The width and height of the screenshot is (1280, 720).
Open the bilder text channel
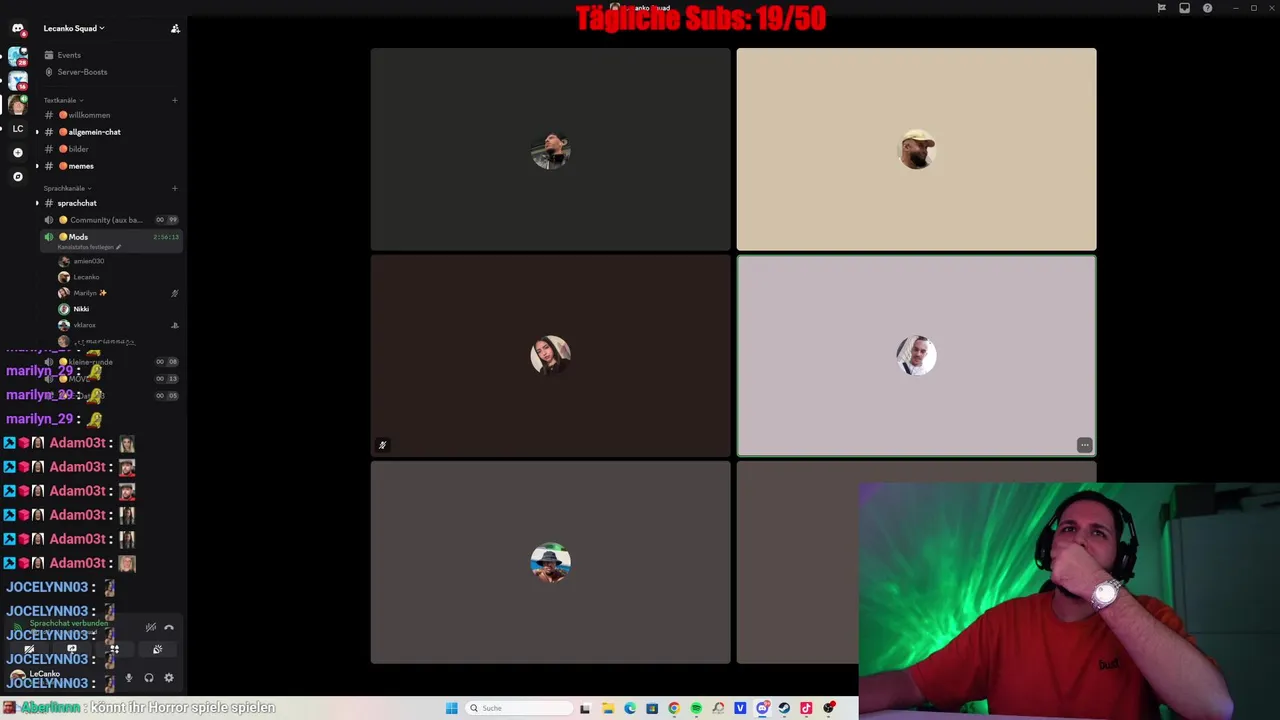point(110,149)
